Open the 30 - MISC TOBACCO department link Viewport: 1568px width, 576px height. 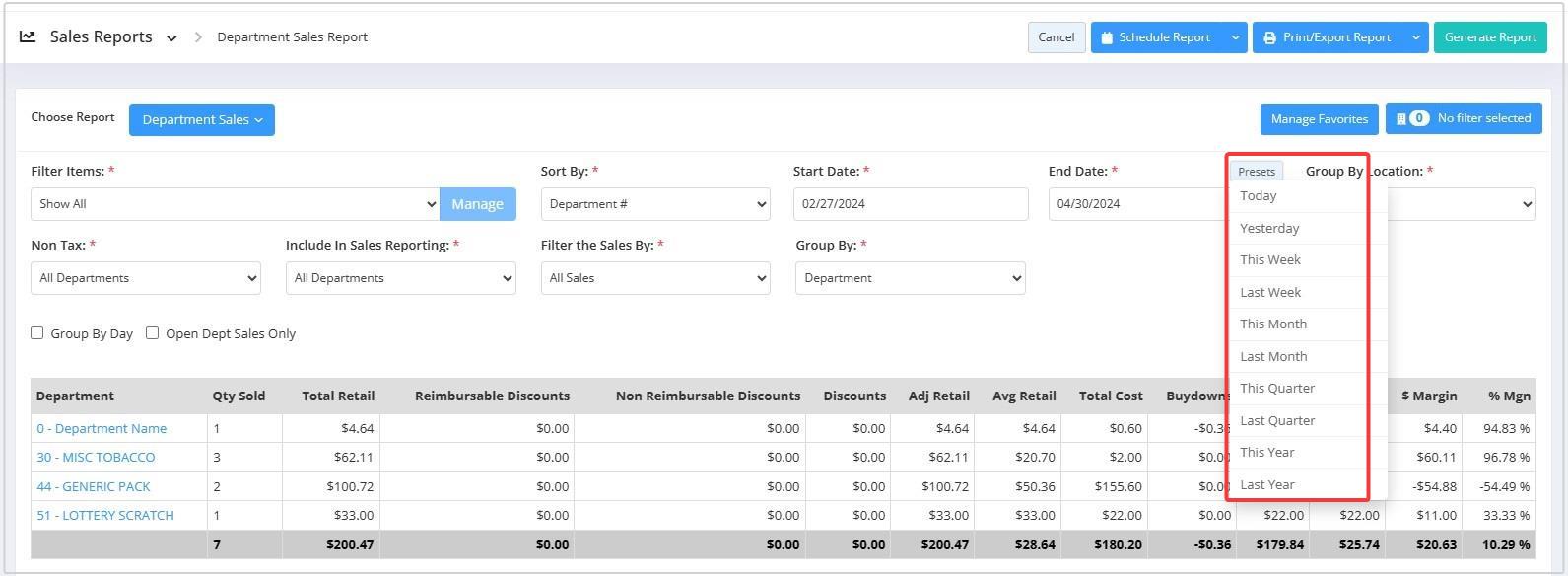tap(96, 458)
